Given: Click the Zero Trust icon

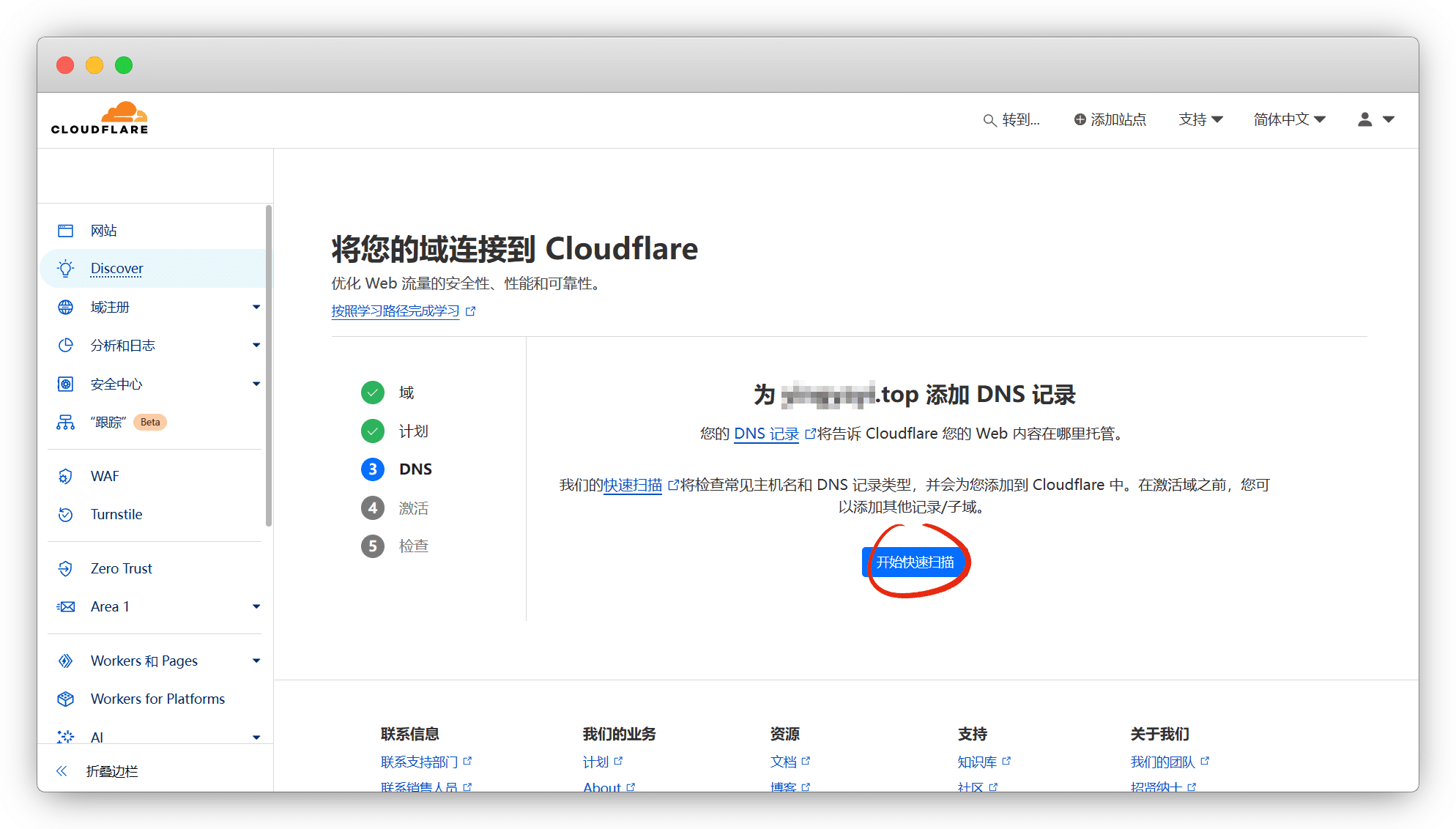Looking at the screenshot, I should [66, 569].
